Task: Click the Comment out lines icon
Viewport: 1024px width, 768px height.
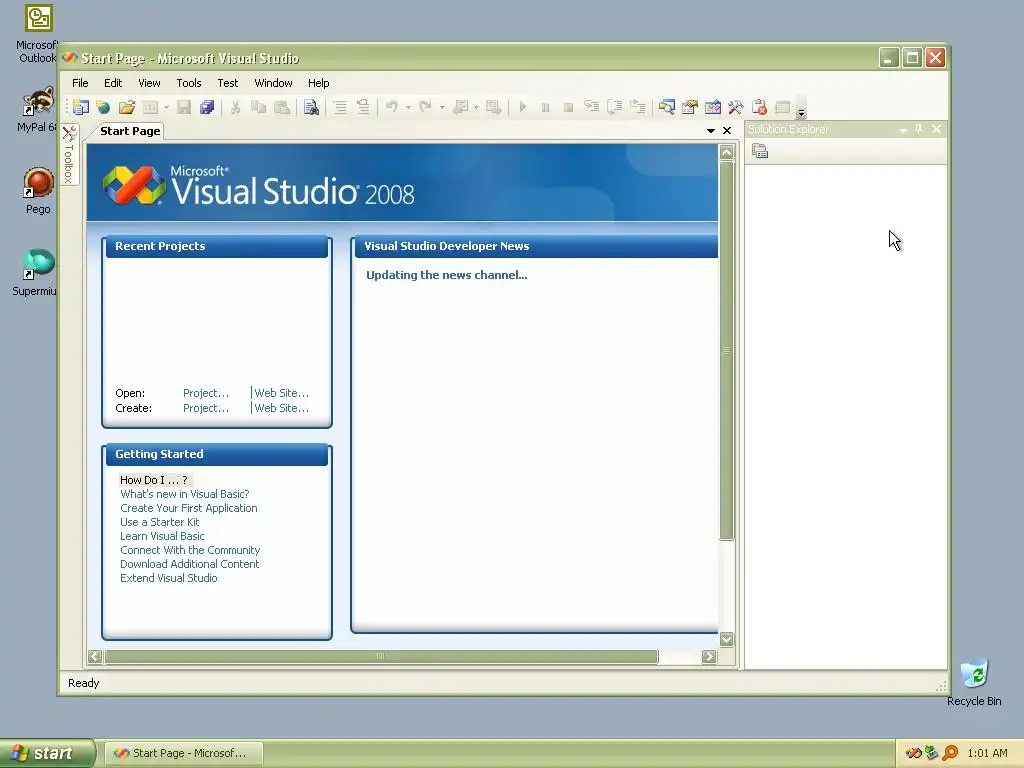Action: 340,107
